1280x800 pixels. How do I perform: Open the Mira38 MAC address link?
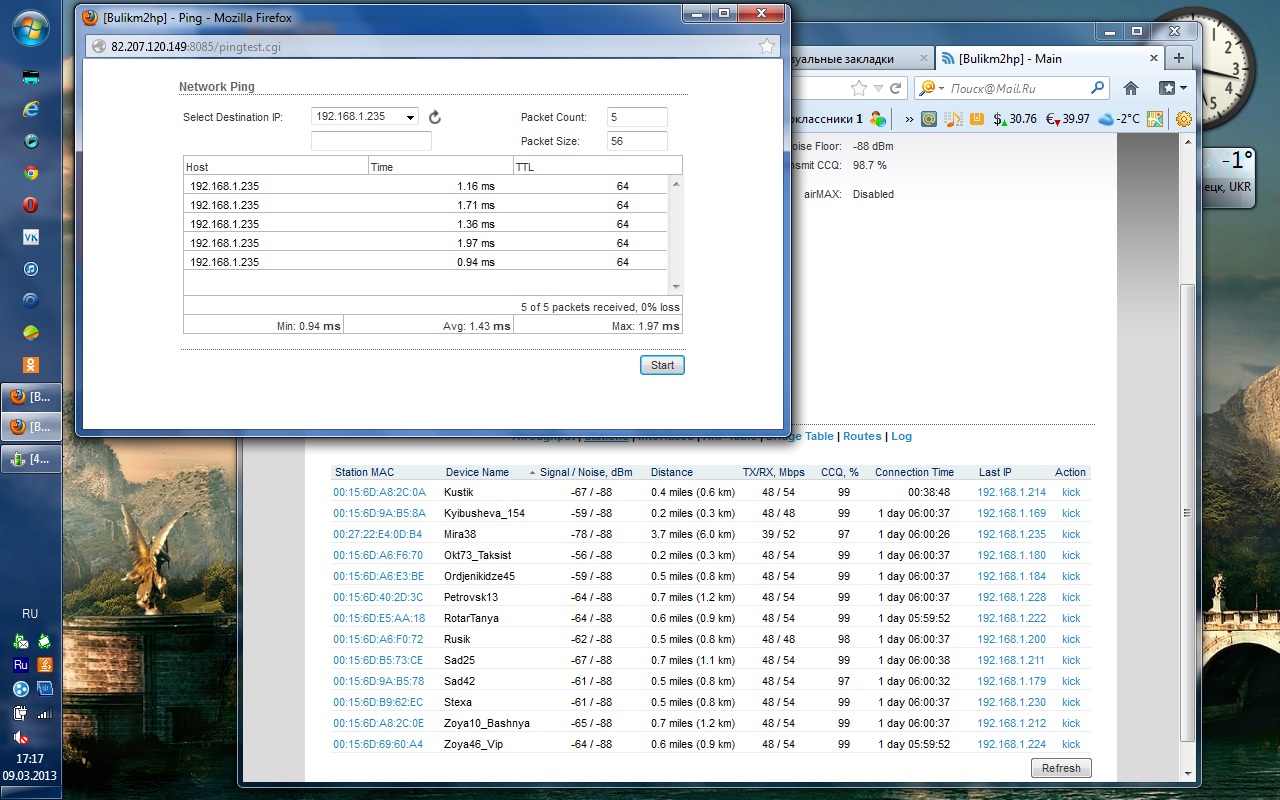coord(378,534)
